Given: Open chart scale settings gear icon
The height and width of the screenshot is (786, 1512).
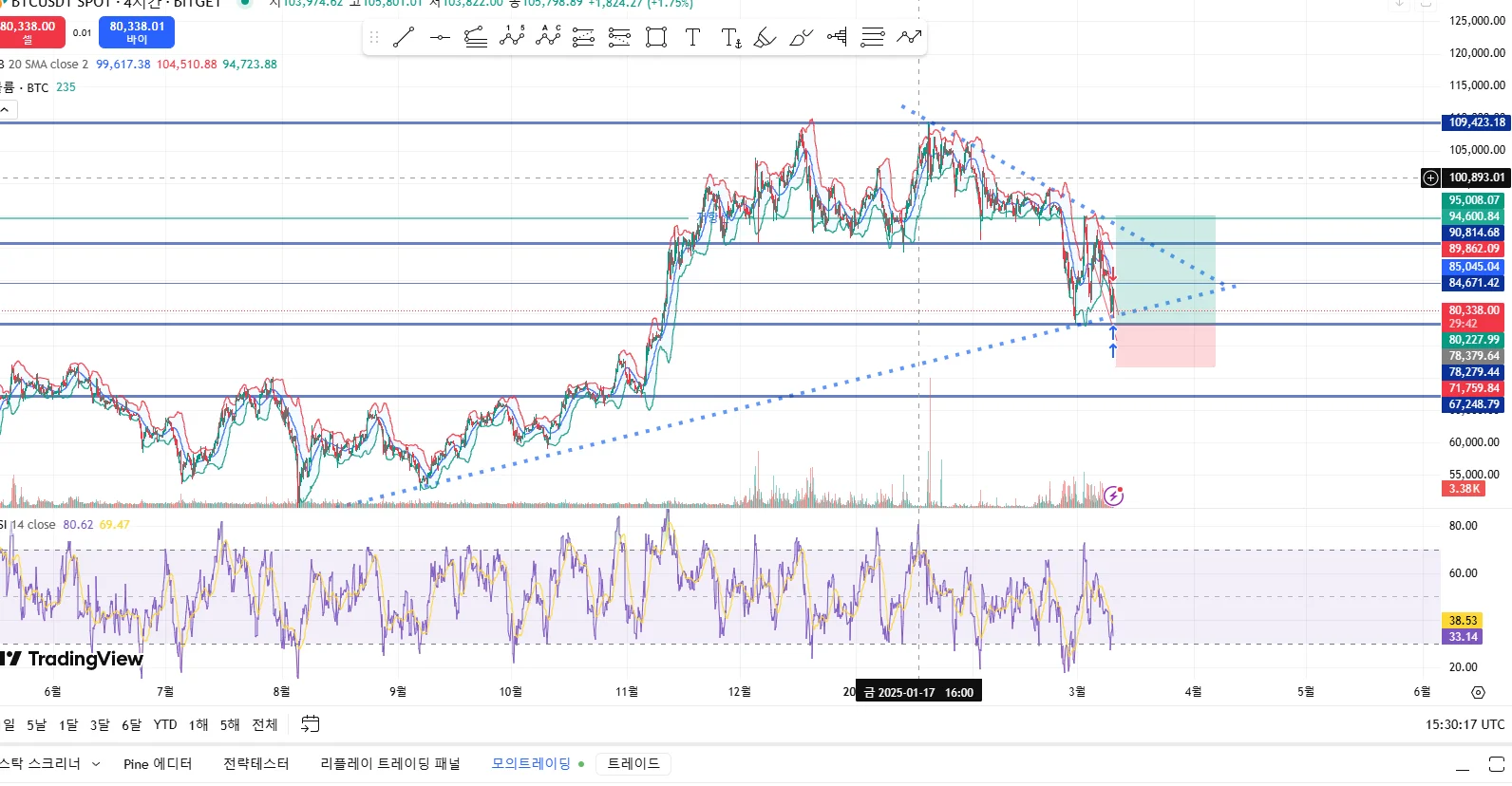Looking at the screenshot, I should pyautogui.click(x=1478, y=692).
